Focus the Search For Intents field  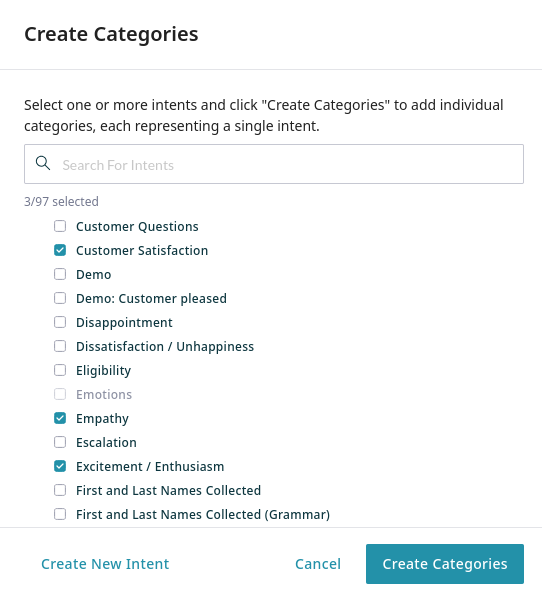coord(274,164)
